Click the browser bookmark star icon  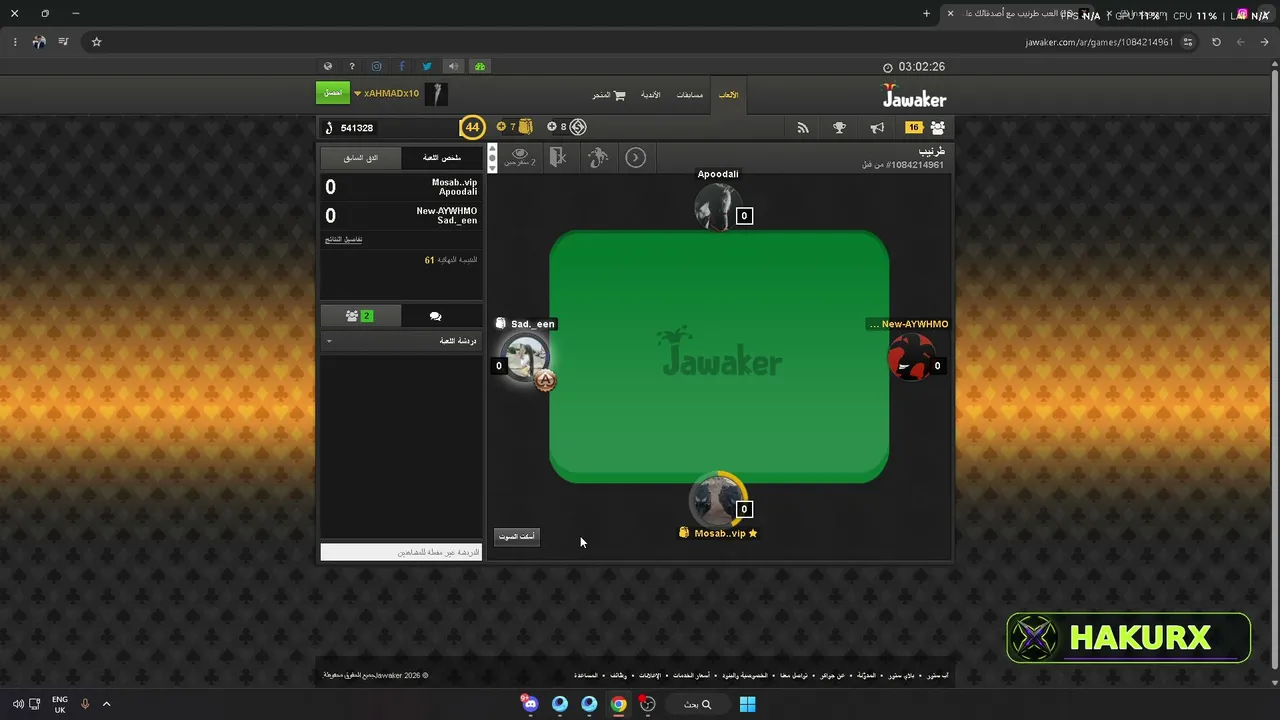(x=97, y=42)
